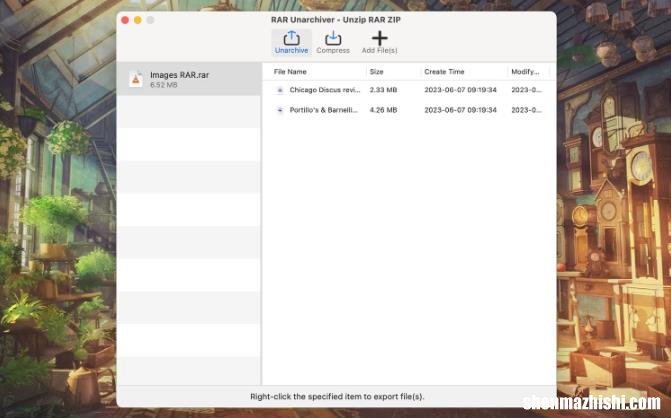Click the Chicago Discus row modify date
This screenshot has height=418, width=671.
point(526,90)
